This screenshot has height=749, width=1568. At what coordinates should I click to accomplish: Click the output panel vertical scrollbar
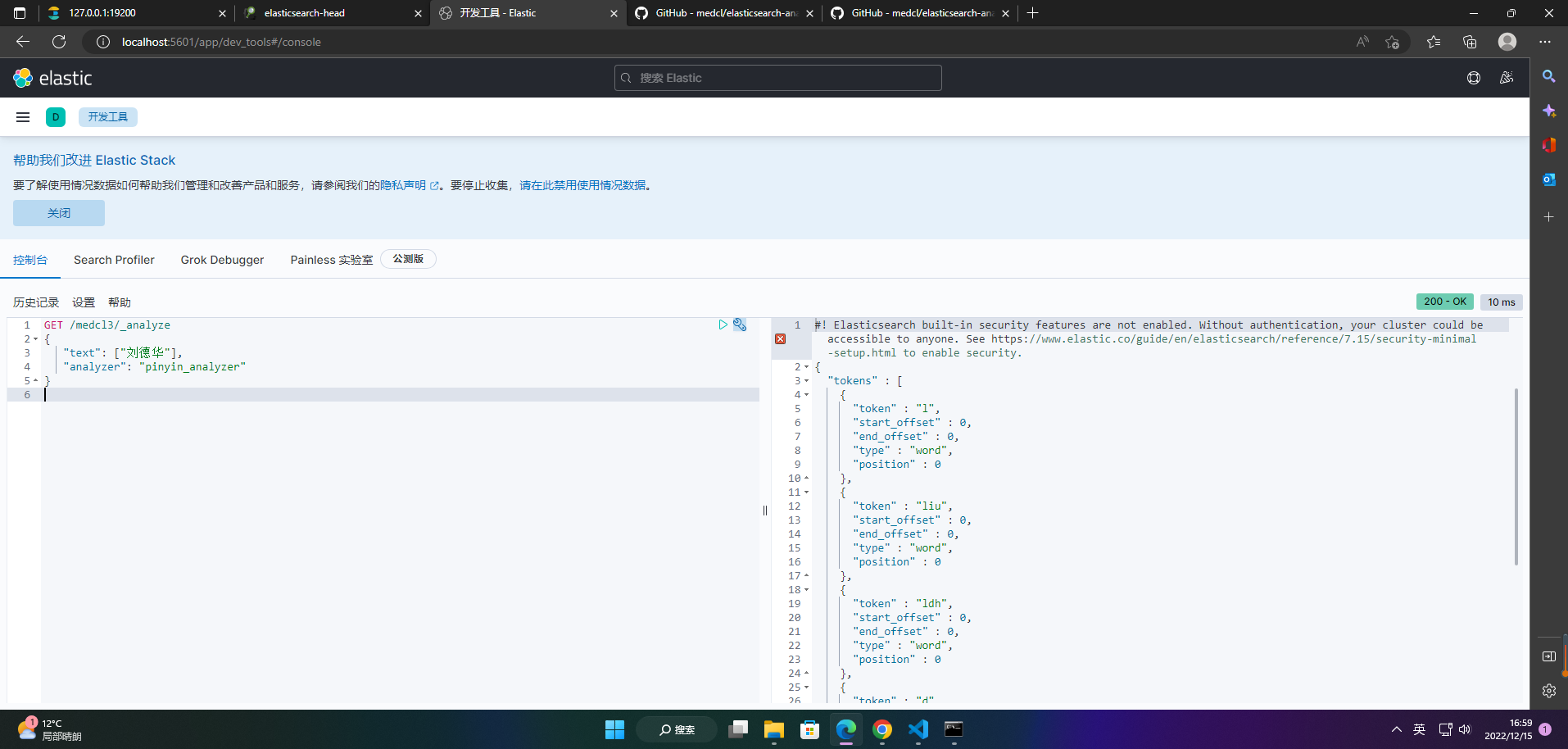(1516, 476)
